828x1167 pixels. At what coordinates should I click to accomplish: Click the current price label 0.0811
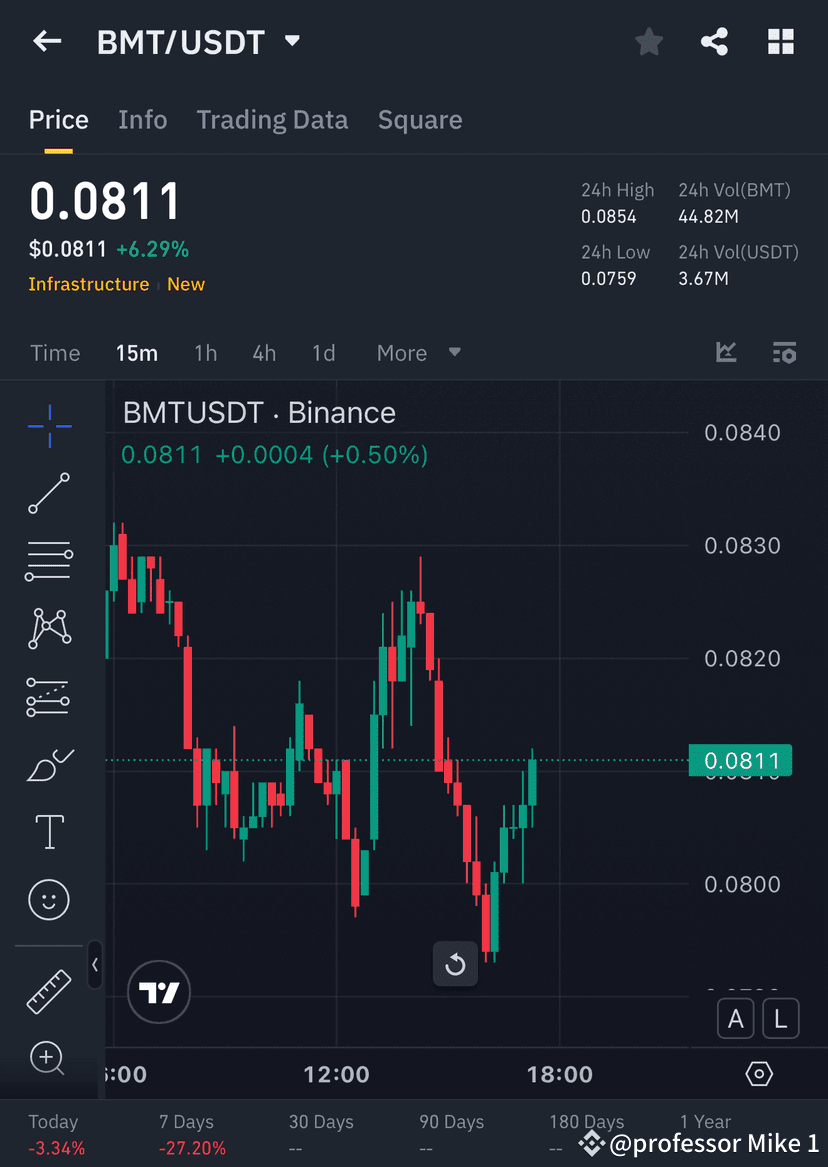tap(740, 760)
